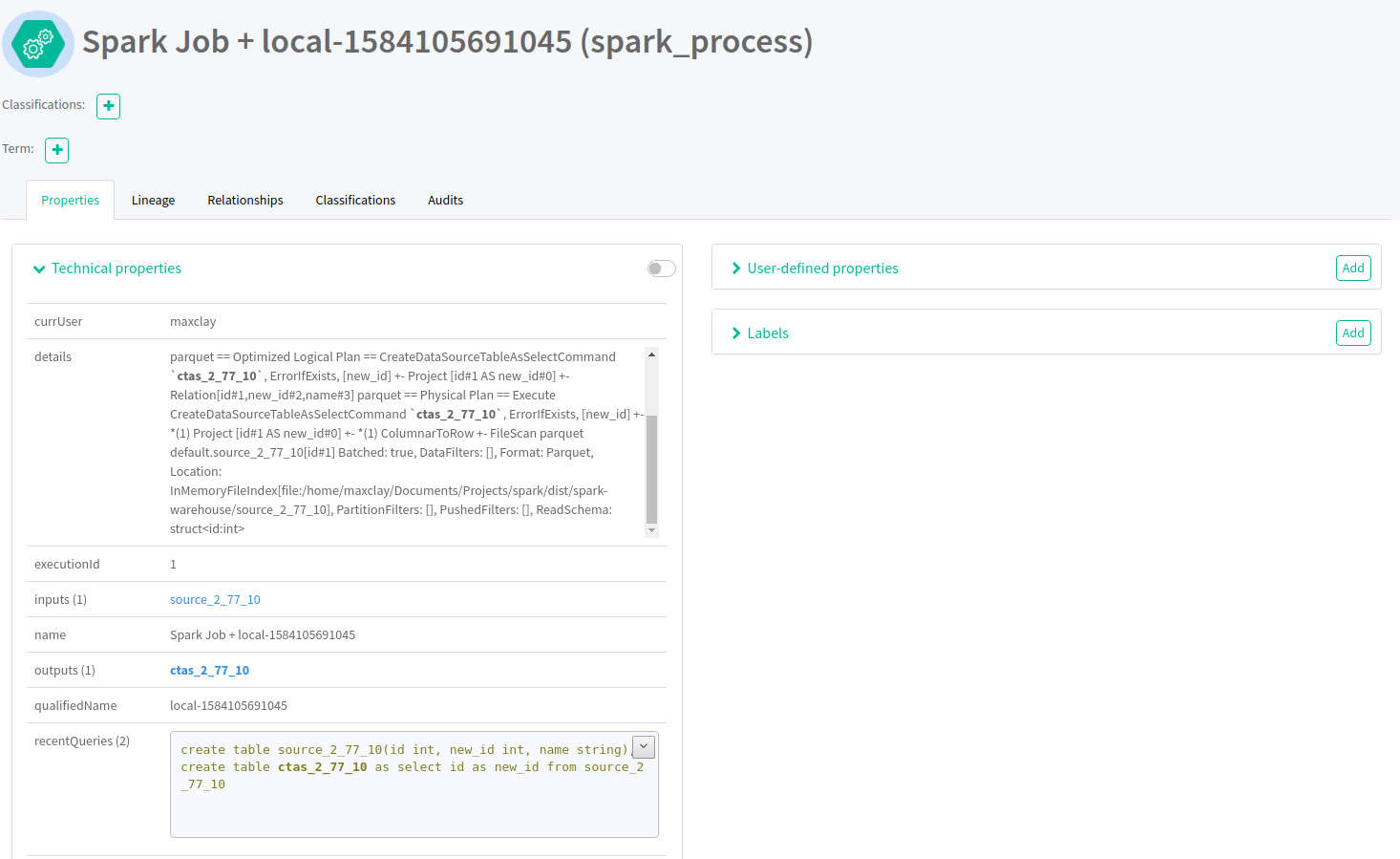
Task: Click the page title Spark Job heading
Action: (x=447, y=42)
